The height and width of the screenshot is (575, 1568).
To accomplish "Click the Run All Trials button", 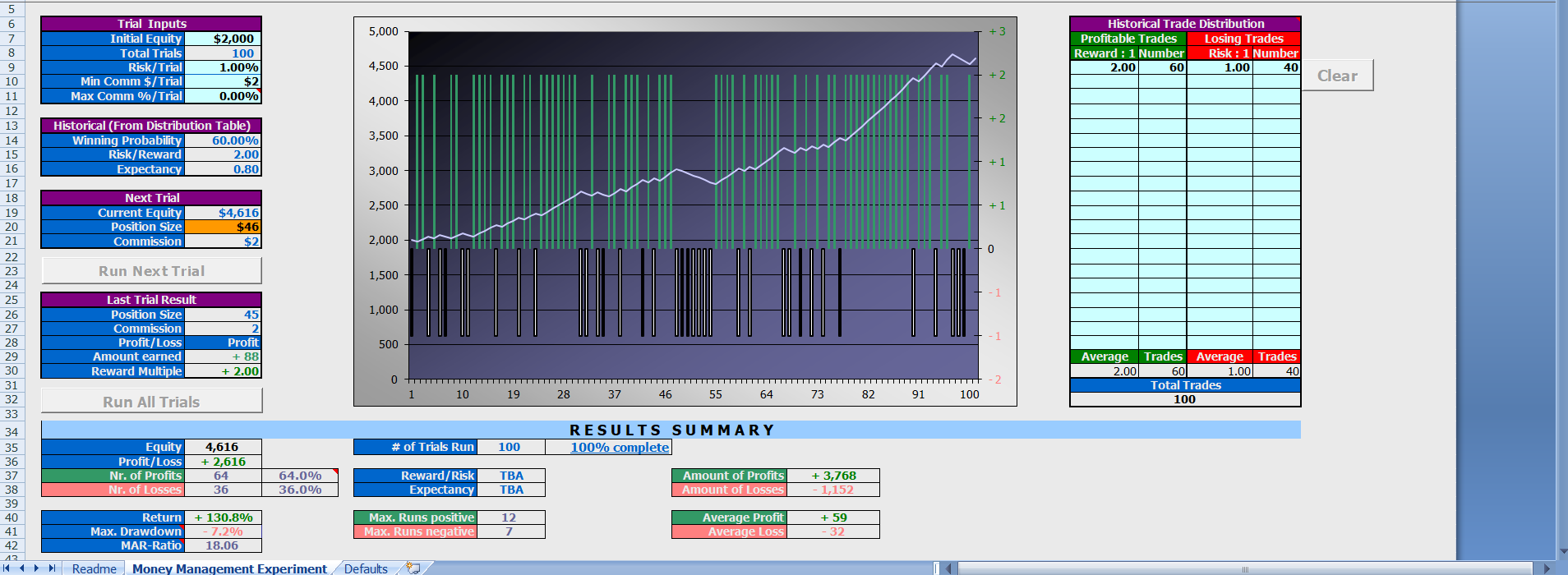I will coord(152,402).
